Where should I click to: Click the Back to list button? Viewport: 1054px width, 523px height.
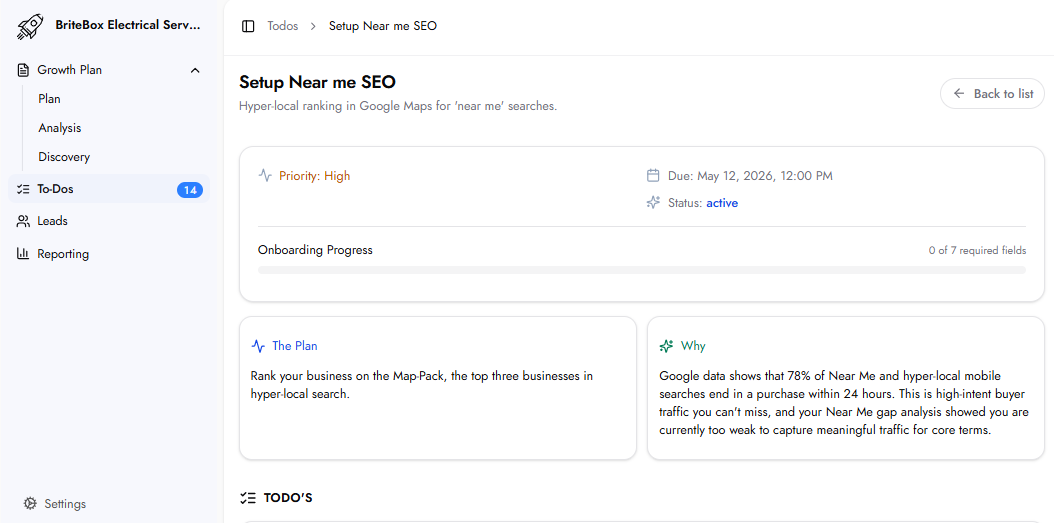point(992,94)
